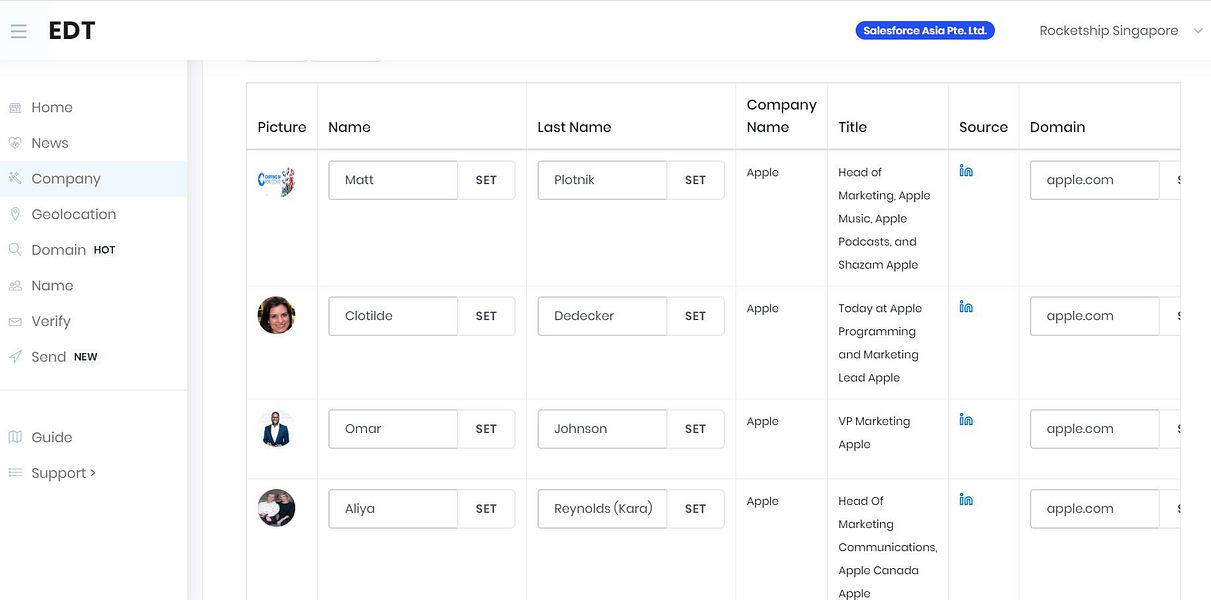Open LinkedIn source icon for Clotilde Dedecker
1211x600 pixels.
tap(966, 307)
